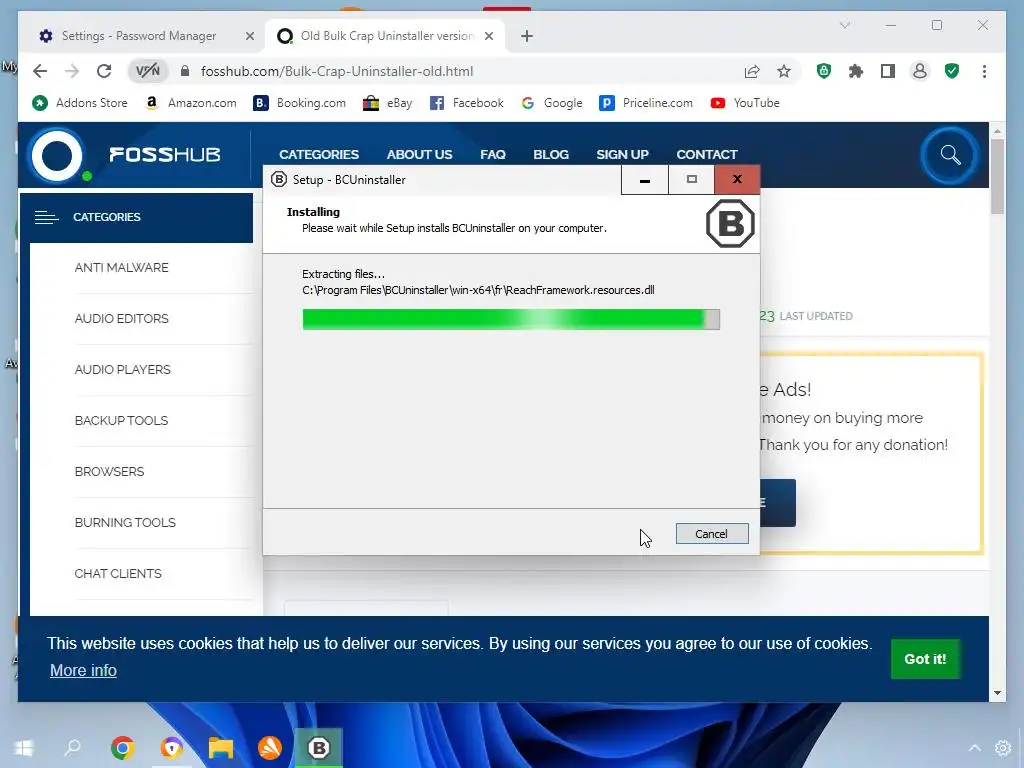
Task: Select the ANTI MALWARE category
Action: coord(121,267)
